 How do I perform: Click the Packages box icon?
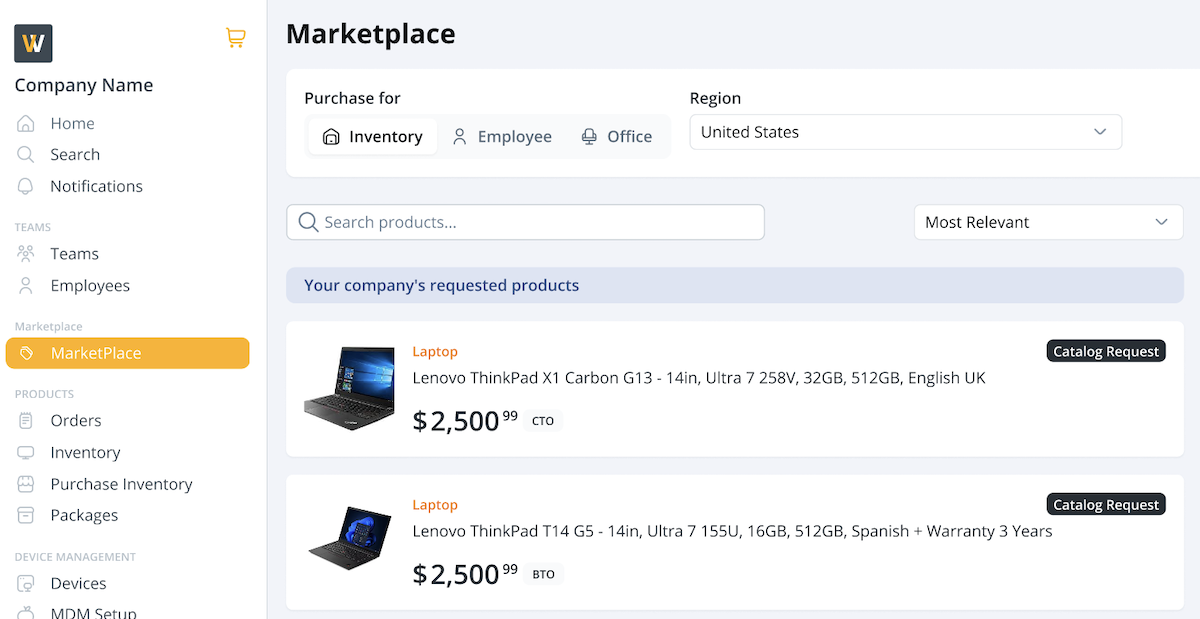pyautogui.click(x=26, y=516)
